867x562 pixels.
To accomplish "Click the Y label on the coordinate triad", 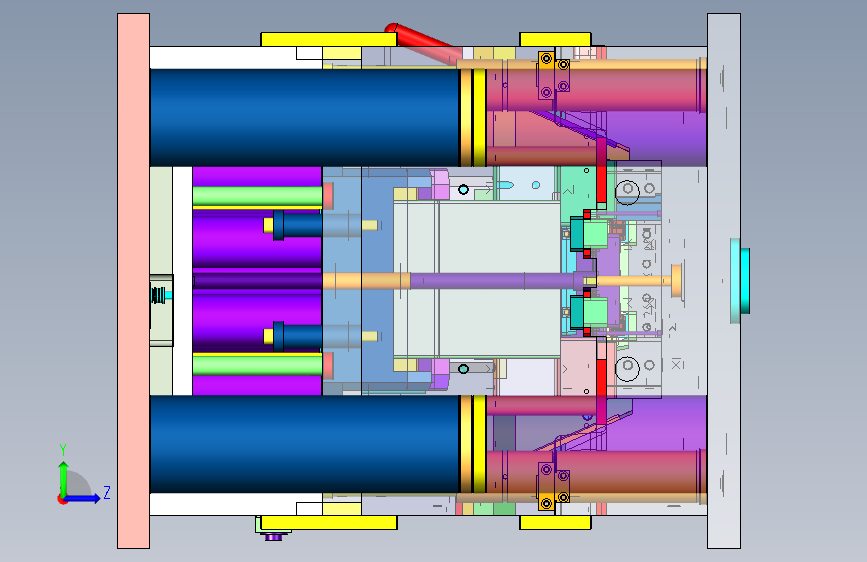I will 63,450.
